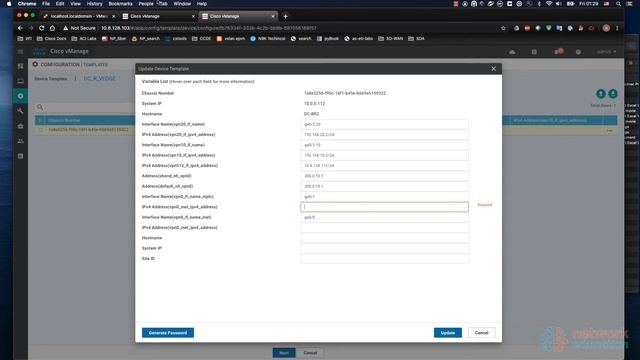Click the IPv4 Address(vpn10_if_ipv4_address) input field

click(384, 156)
